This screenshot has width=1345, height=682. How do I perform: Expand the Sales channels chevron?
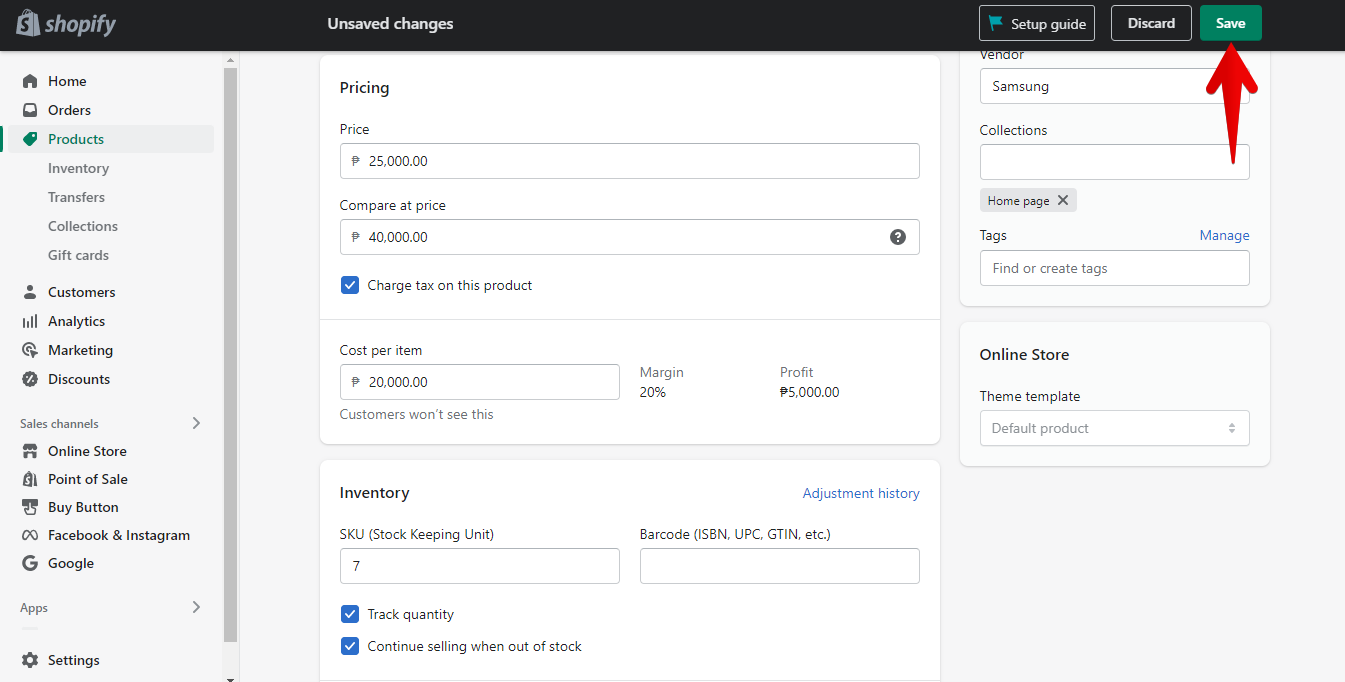pyautogui.click(x=196, y=423)
